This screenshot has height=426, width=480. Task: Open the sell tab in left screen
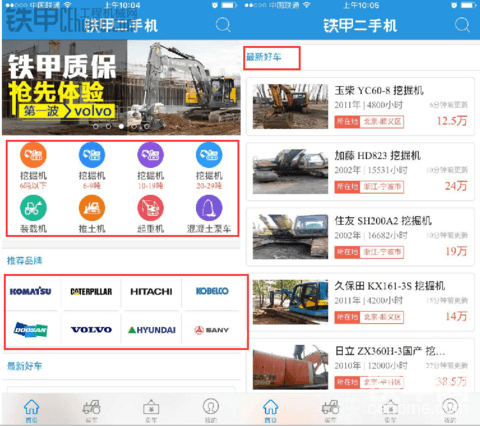click(x=151, y=410)
